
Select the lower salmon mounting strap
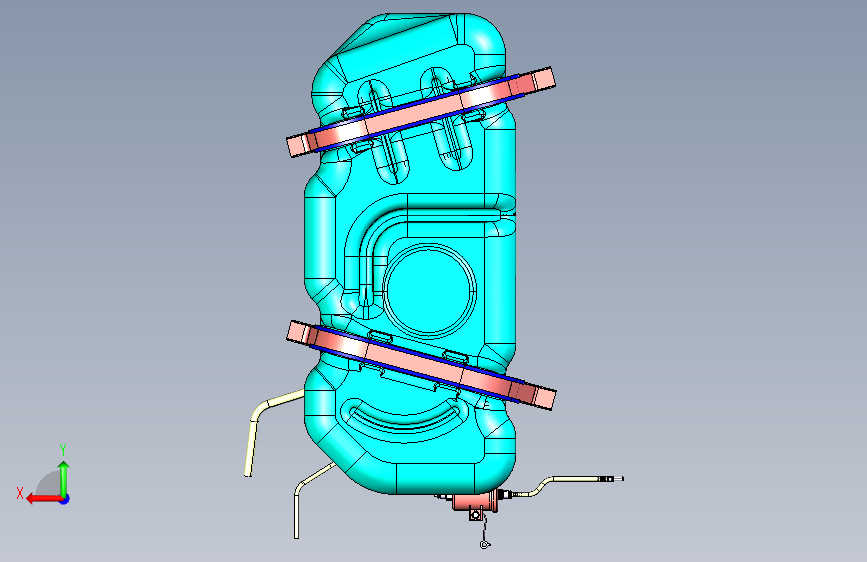click(x=421, y=365)
